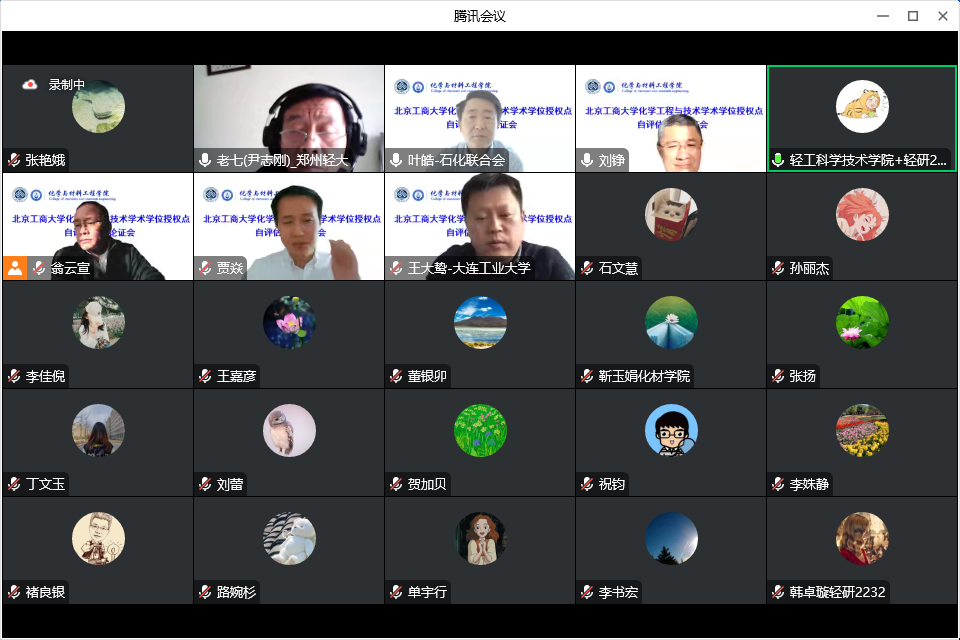
Task: Click 刘铮's microphone icon
Action: pyautogui.click(x=587, y=158)
